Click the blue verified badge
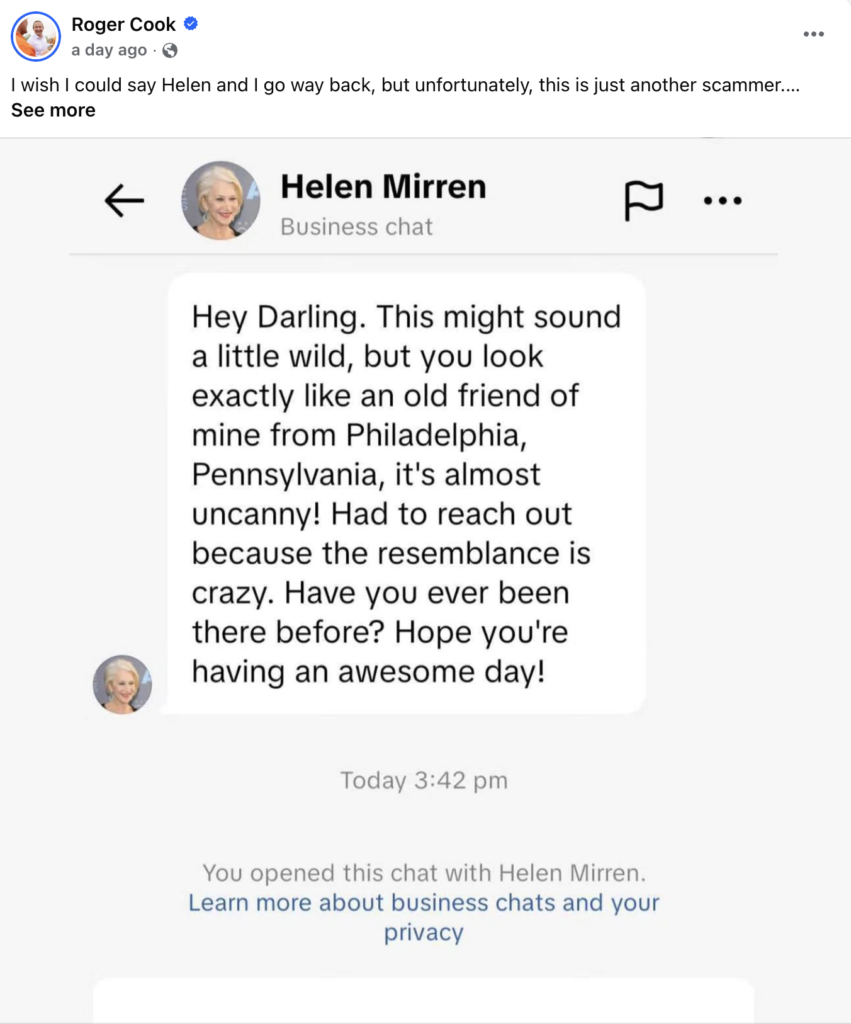 [191, 25]
